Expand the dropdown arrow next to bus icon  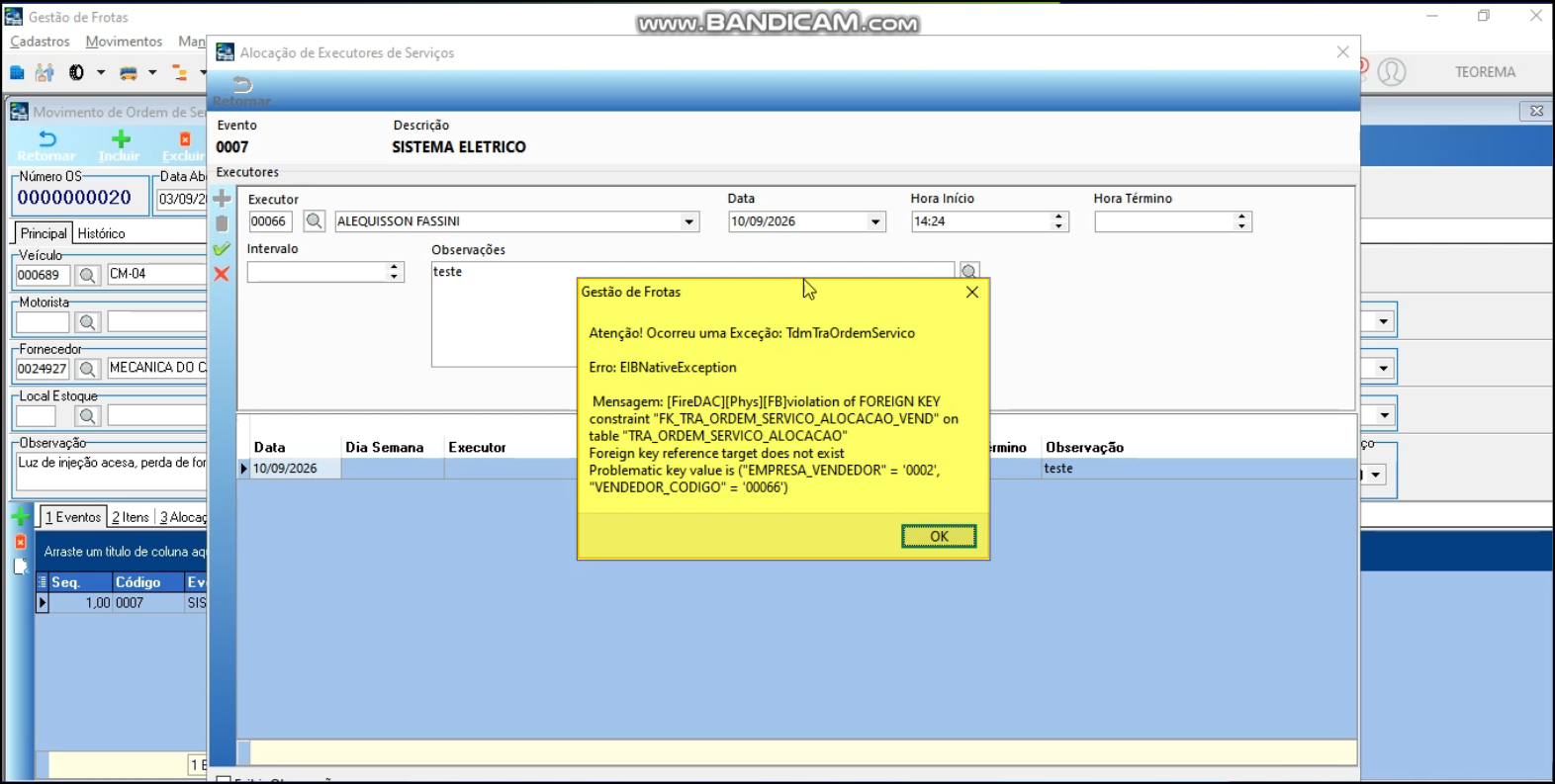[x=152, y=72]
